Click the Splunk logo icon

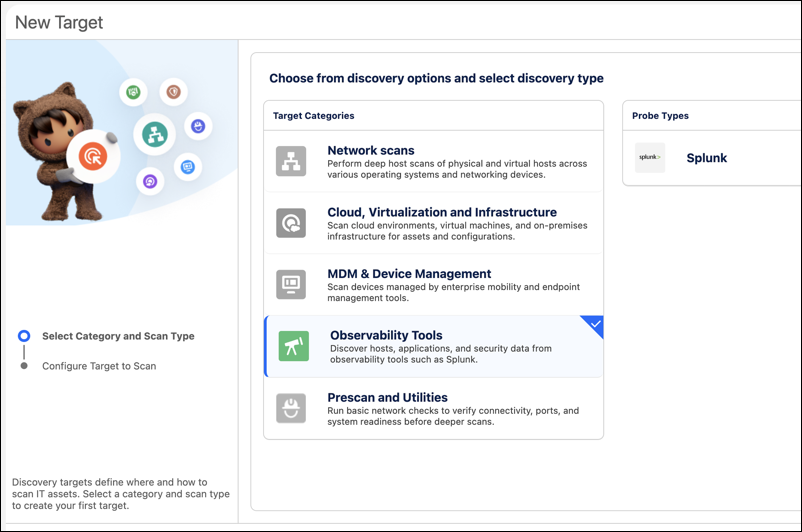pos(650,158)
